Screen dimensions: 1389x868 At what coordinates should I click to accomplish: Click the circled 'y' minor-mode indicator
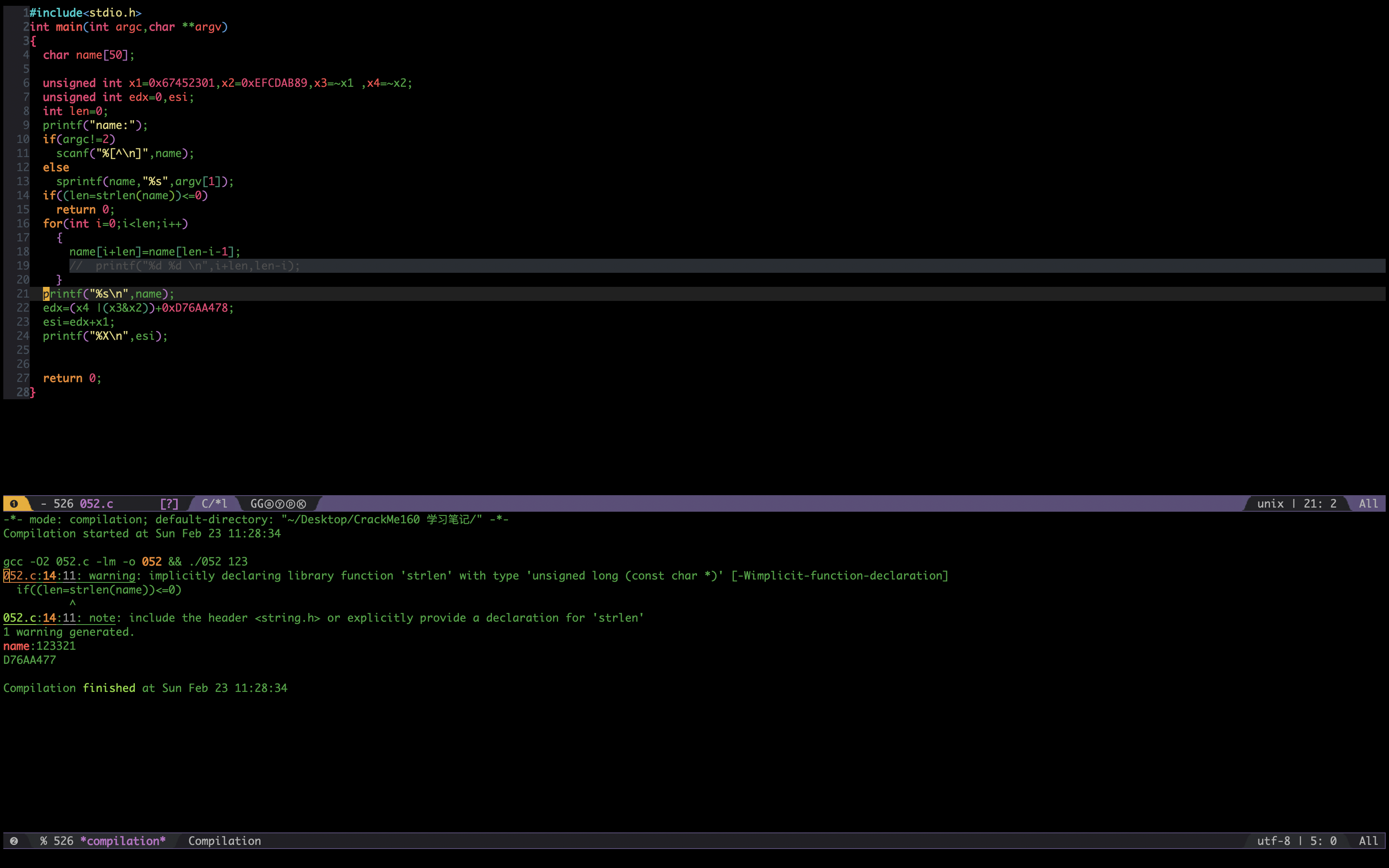279,503
